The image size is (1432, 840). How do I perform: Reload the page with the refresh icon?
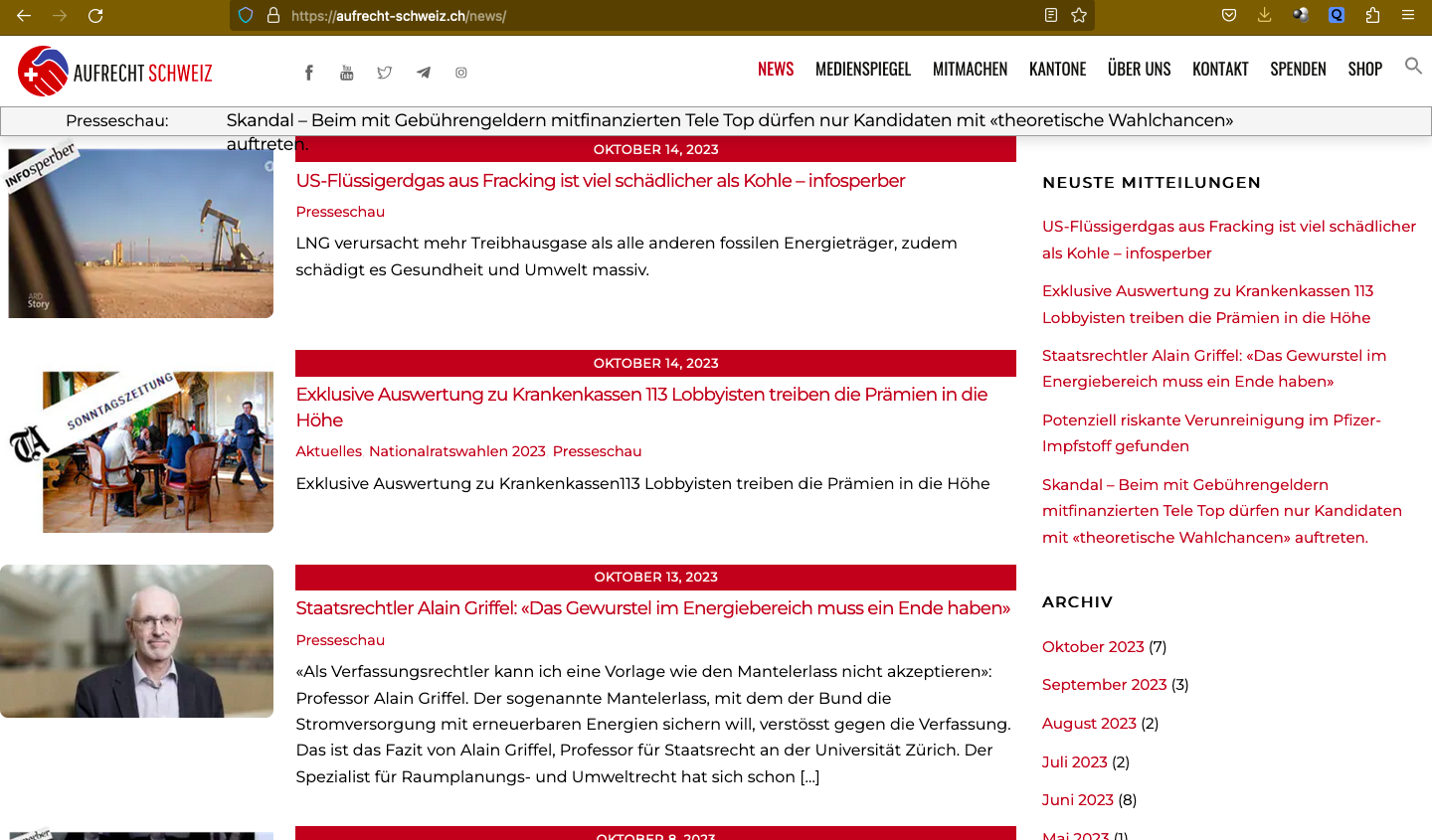click(x=95, y=16)
